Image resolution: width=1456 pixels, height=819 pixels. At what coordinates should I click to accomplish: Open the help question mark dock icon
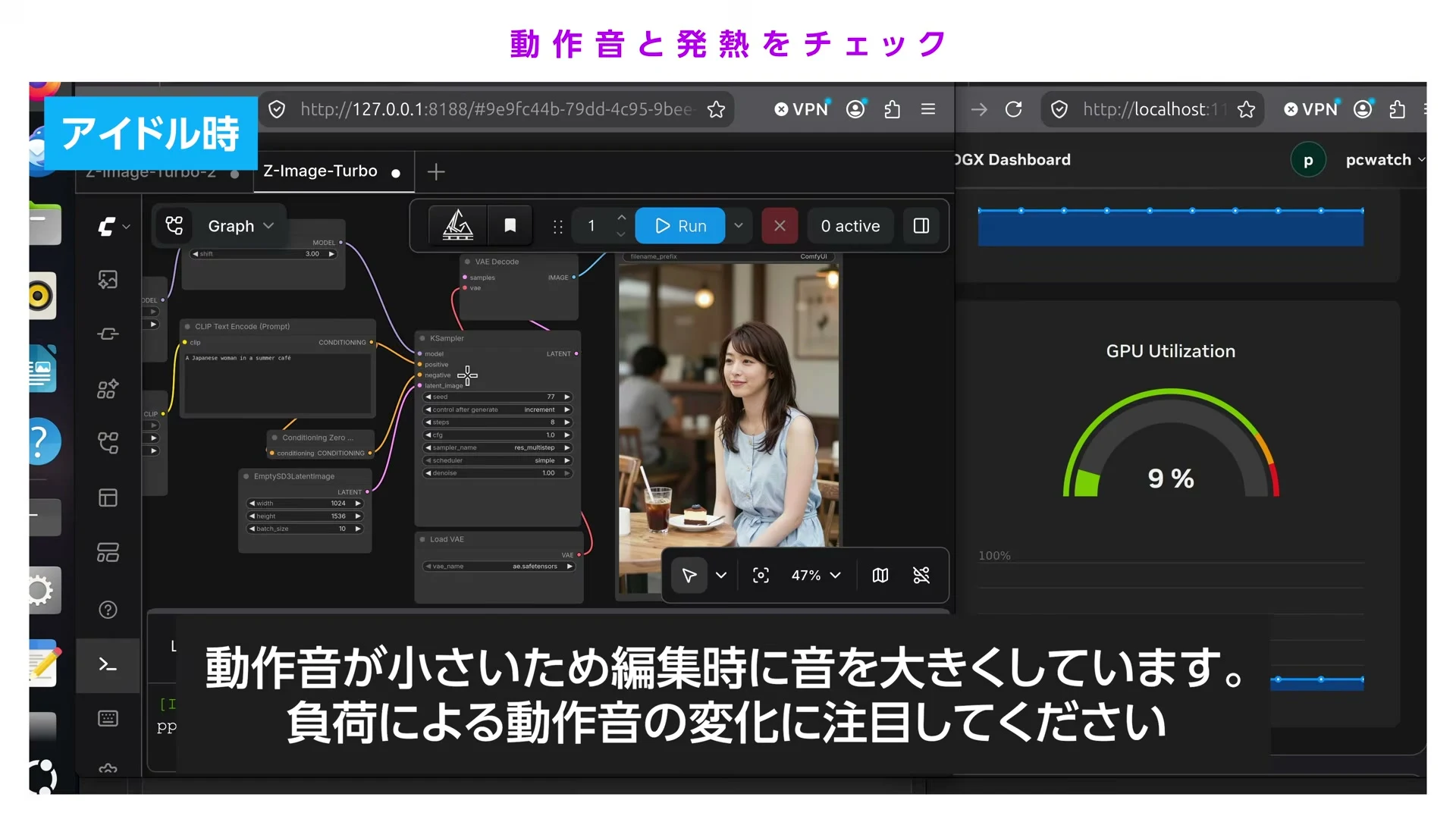click(x=44, y=441)
